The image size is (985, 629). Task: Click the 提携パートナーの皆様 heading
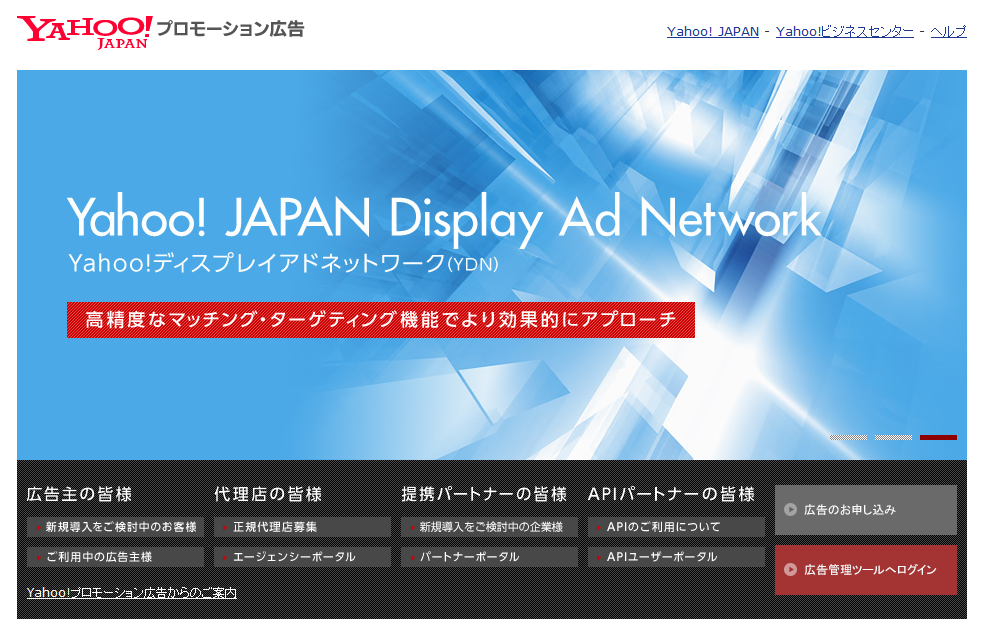(484, 495)
